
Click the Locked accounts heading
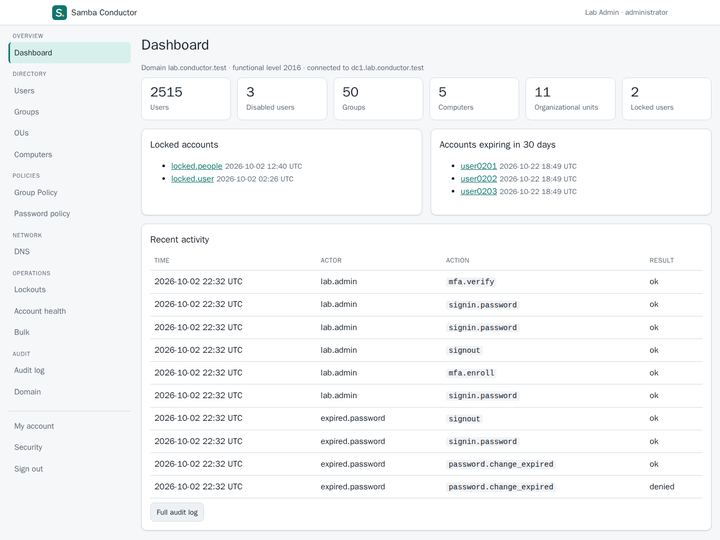pos(184,145)
